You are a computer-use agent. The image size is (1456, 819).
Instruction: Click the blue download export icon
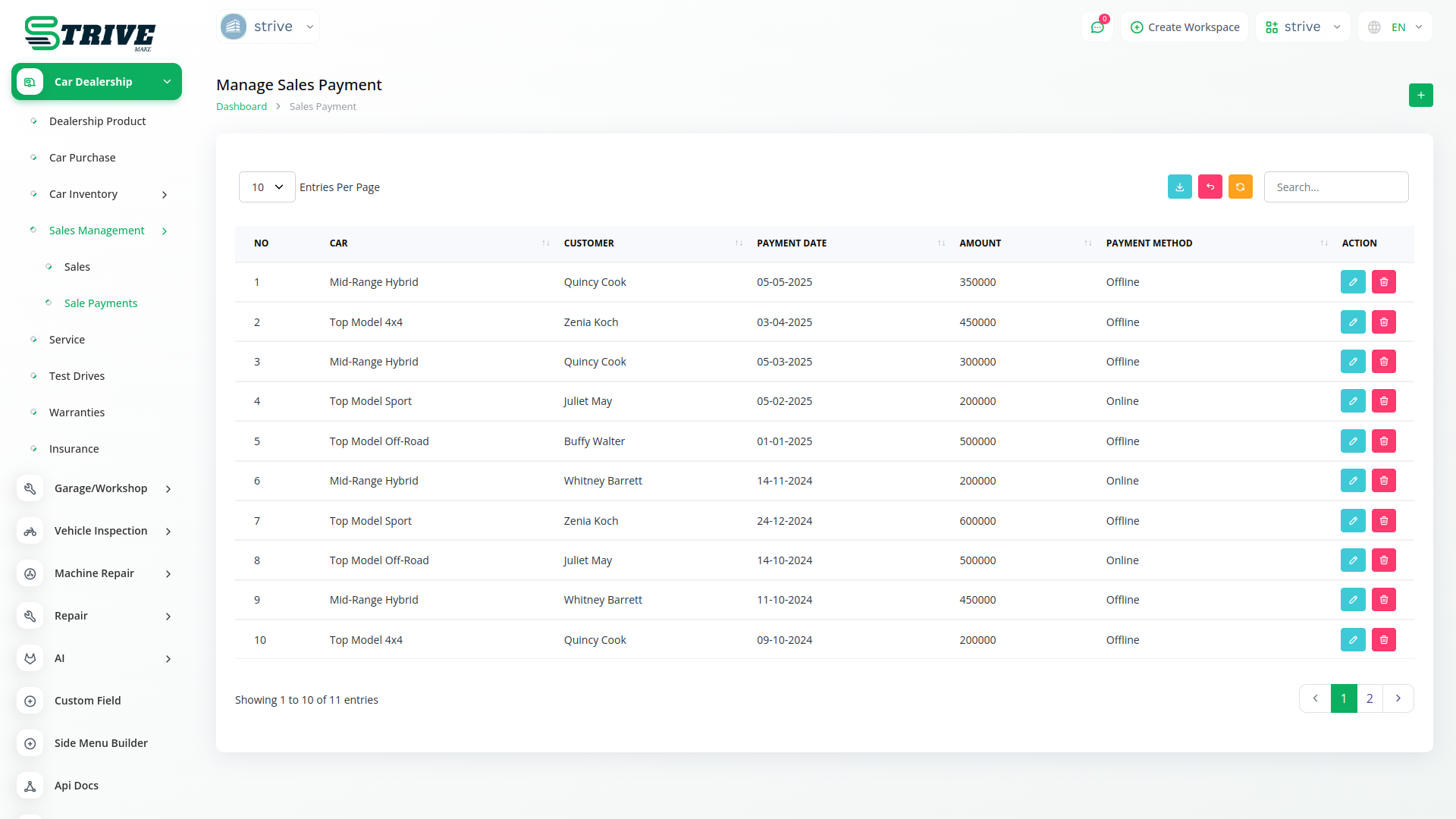[x=1179, y=187]
